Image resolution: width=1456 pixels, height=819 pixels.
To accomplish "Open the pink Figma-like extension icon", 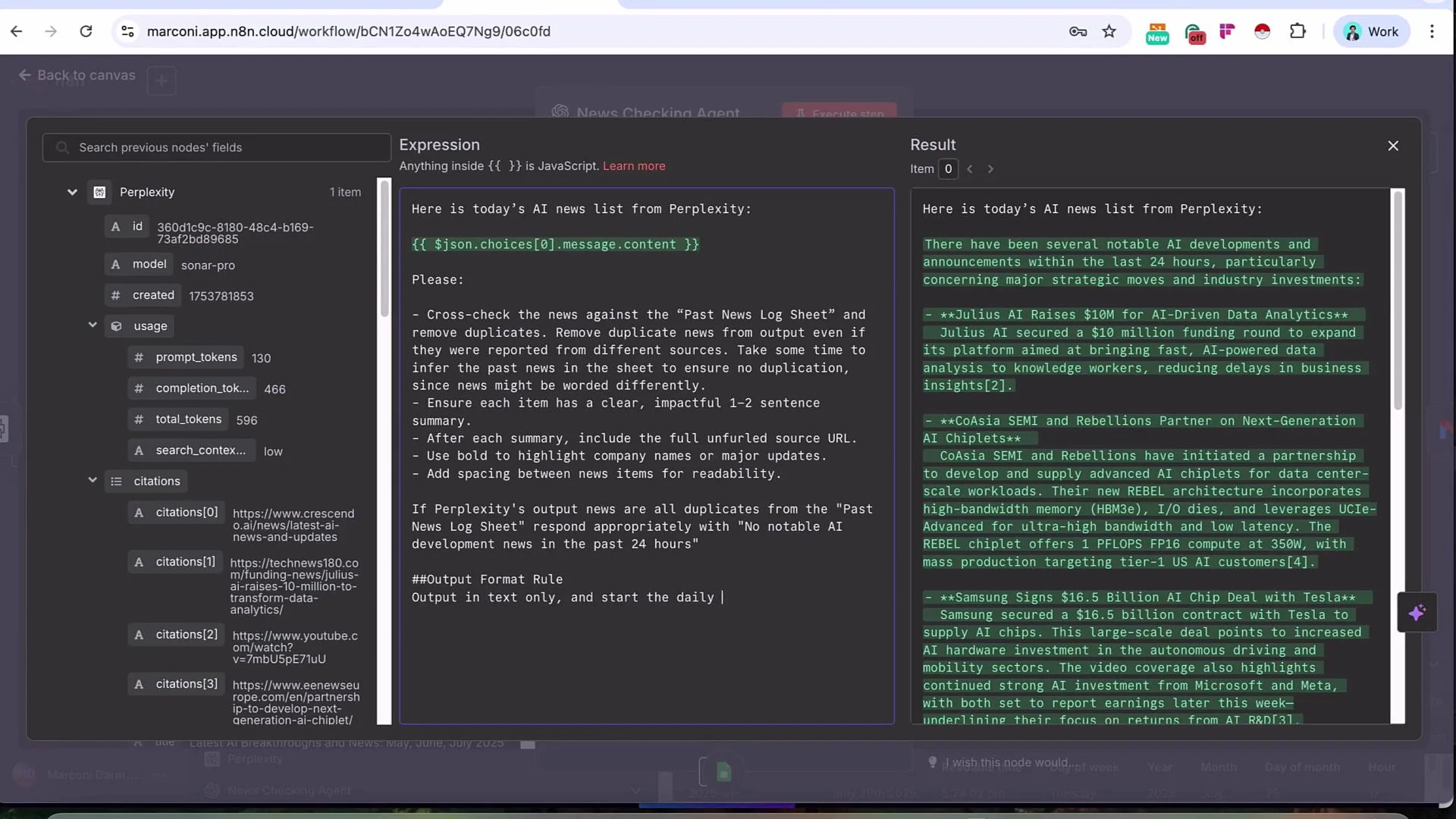I will 1227,31.
